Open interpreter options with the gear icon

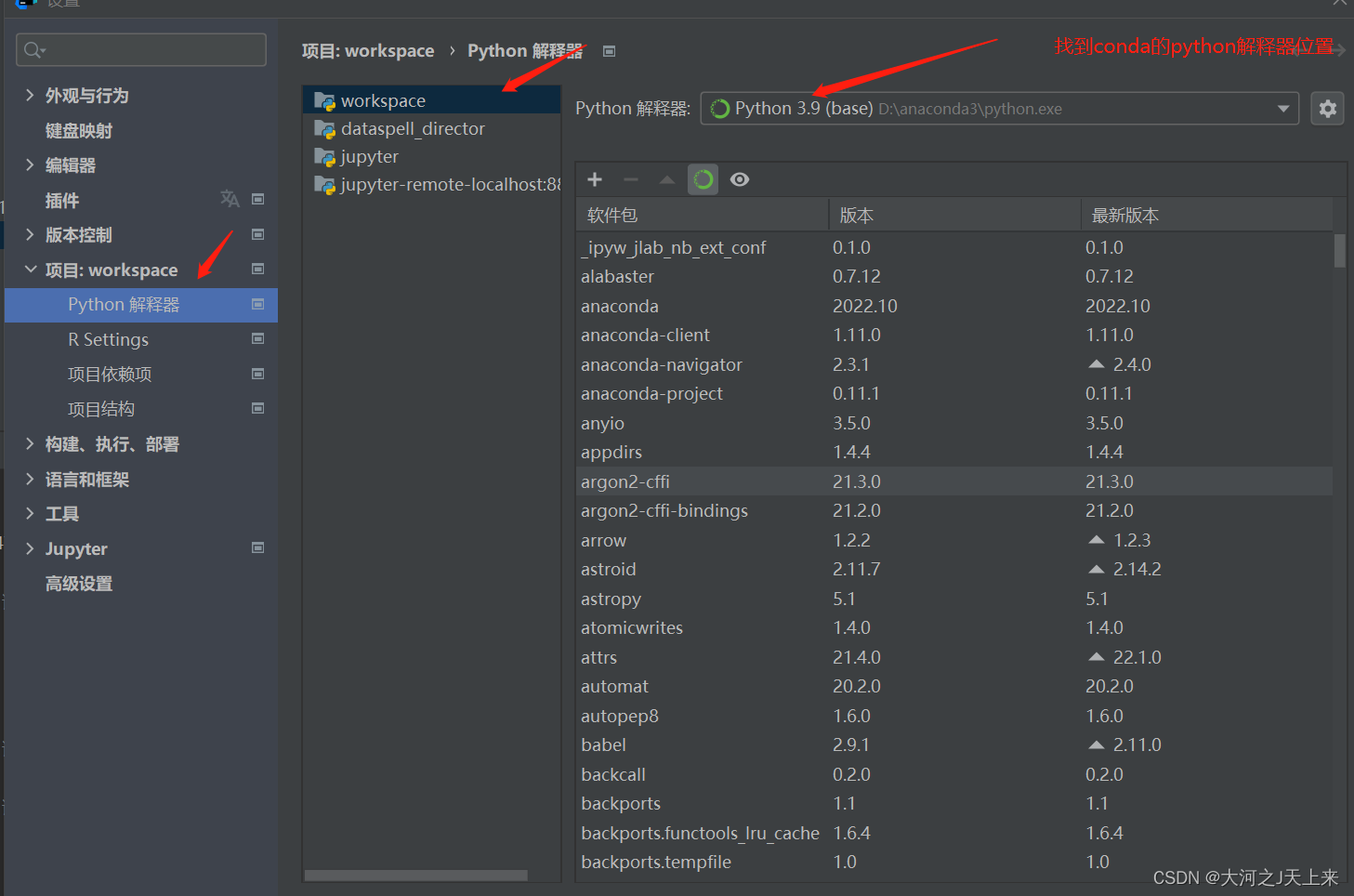(1327, 108)
